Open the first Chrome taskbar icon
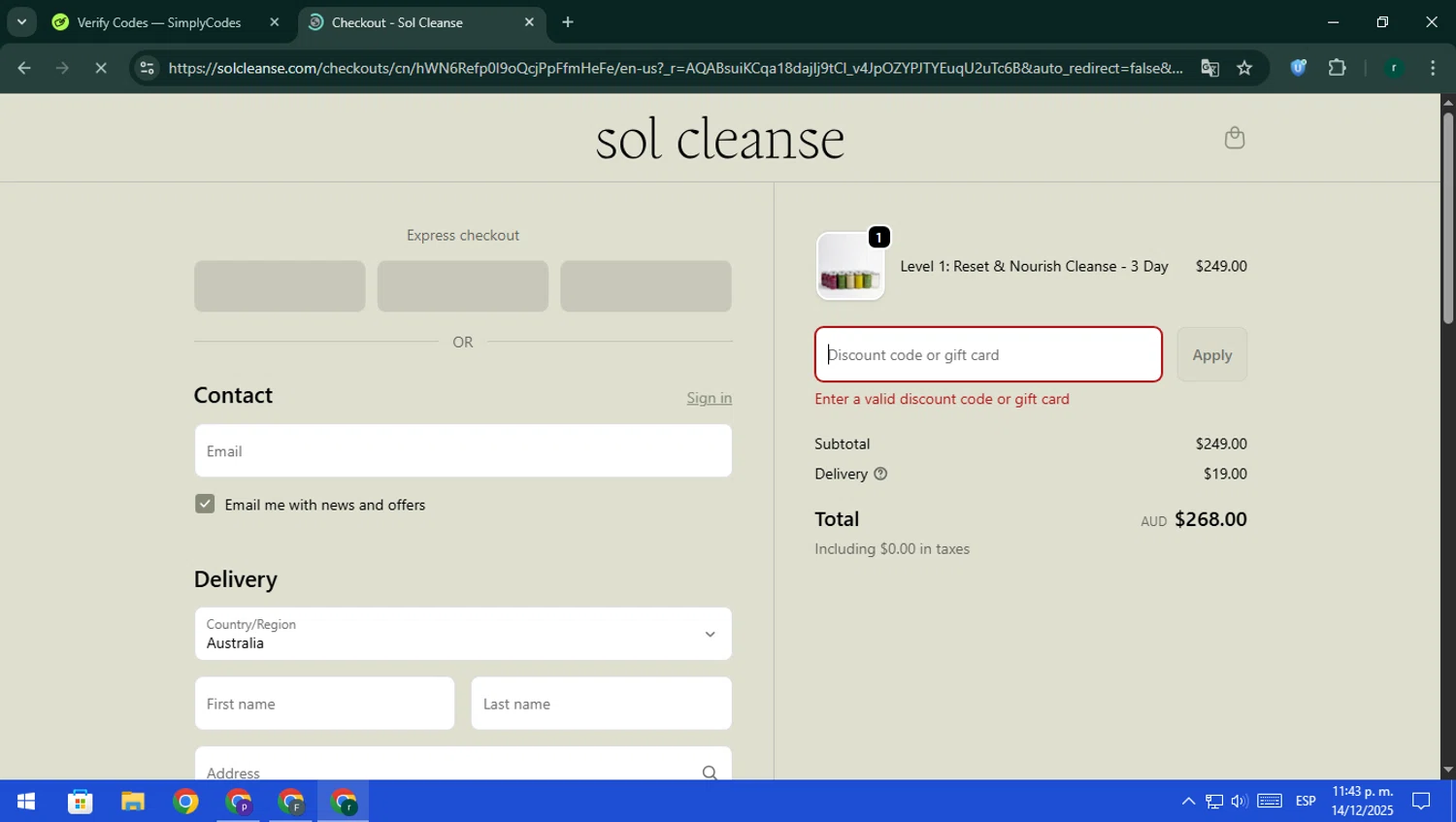The image size is (1456, 822). coord(185,802)
